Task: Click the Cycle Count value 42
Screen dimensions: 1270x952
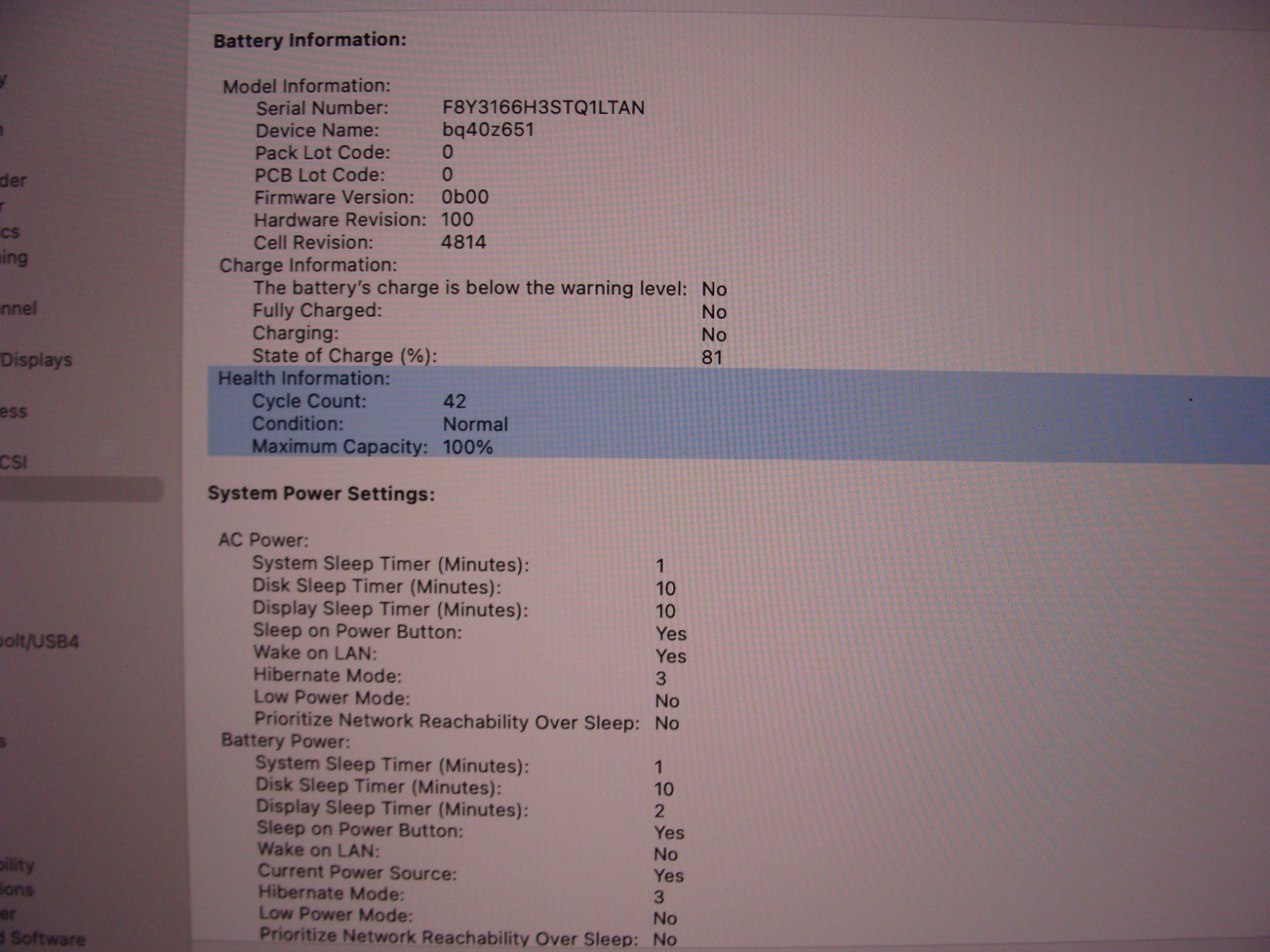Action: pos(455,401)
